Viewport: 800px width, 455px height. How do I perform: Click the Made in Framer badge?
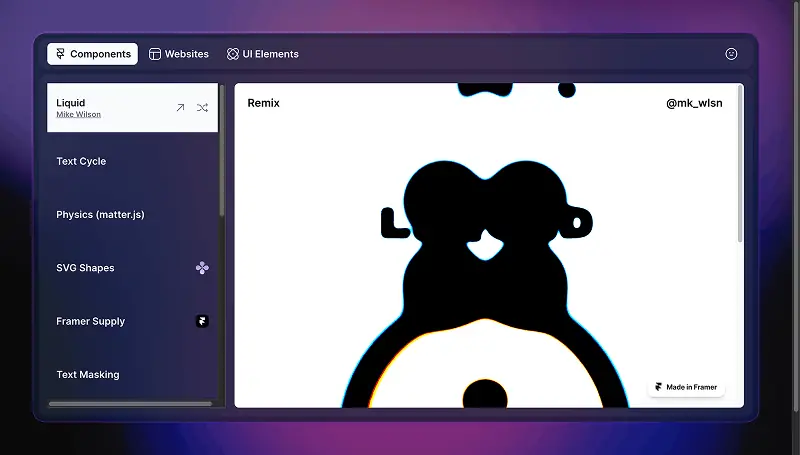(x=686, y=387)
